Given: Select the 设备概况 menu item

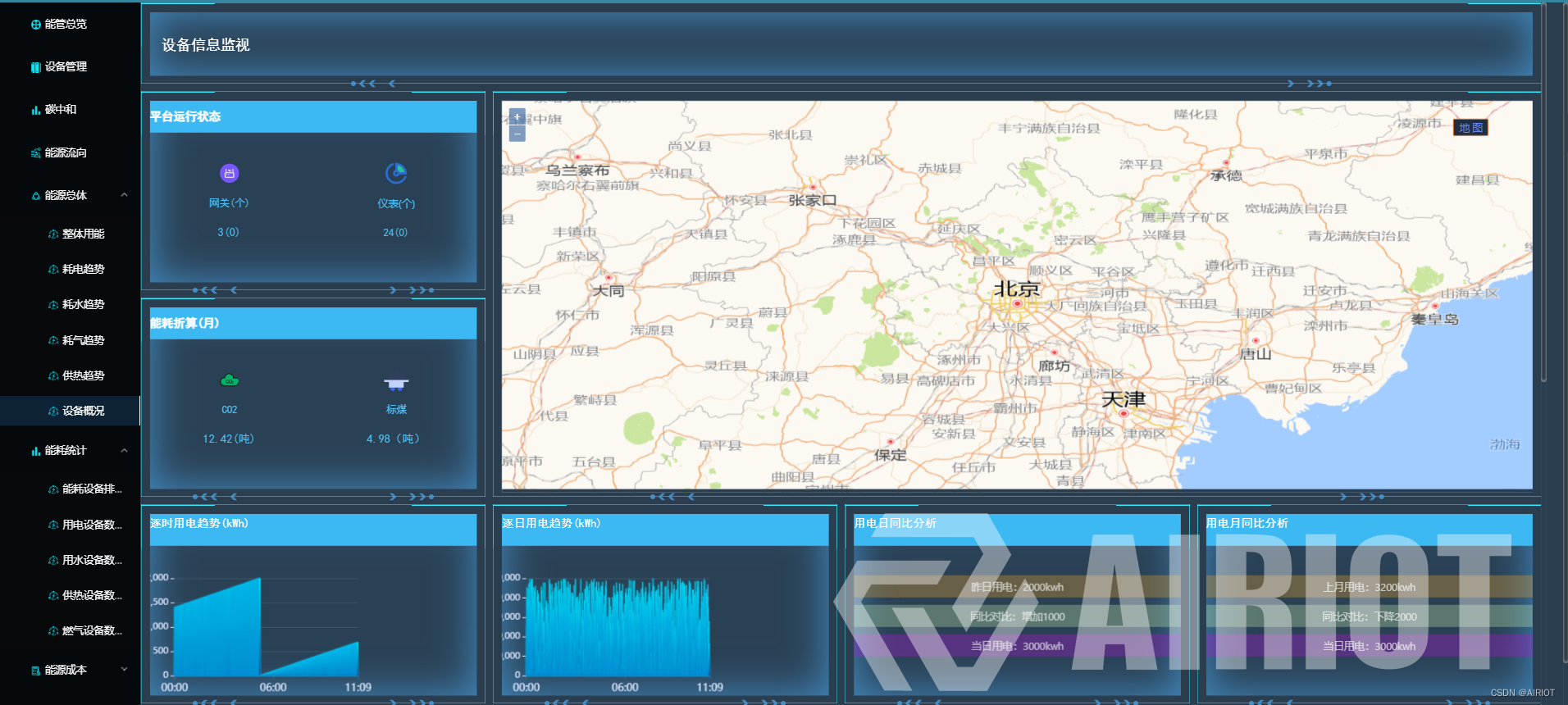Looking at the screenshot, I should 71,411.
